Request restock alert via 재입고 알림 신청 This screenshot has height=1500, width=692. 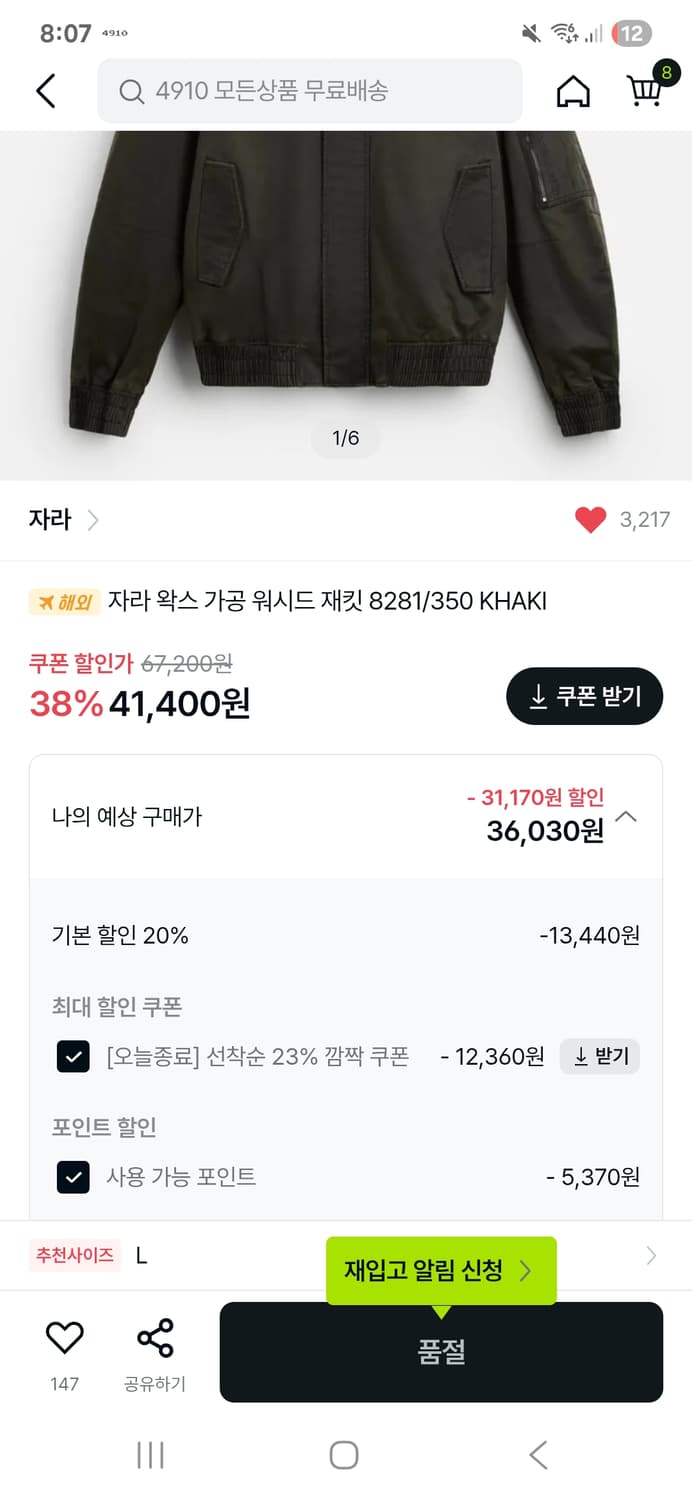[x=440, y=1271]
